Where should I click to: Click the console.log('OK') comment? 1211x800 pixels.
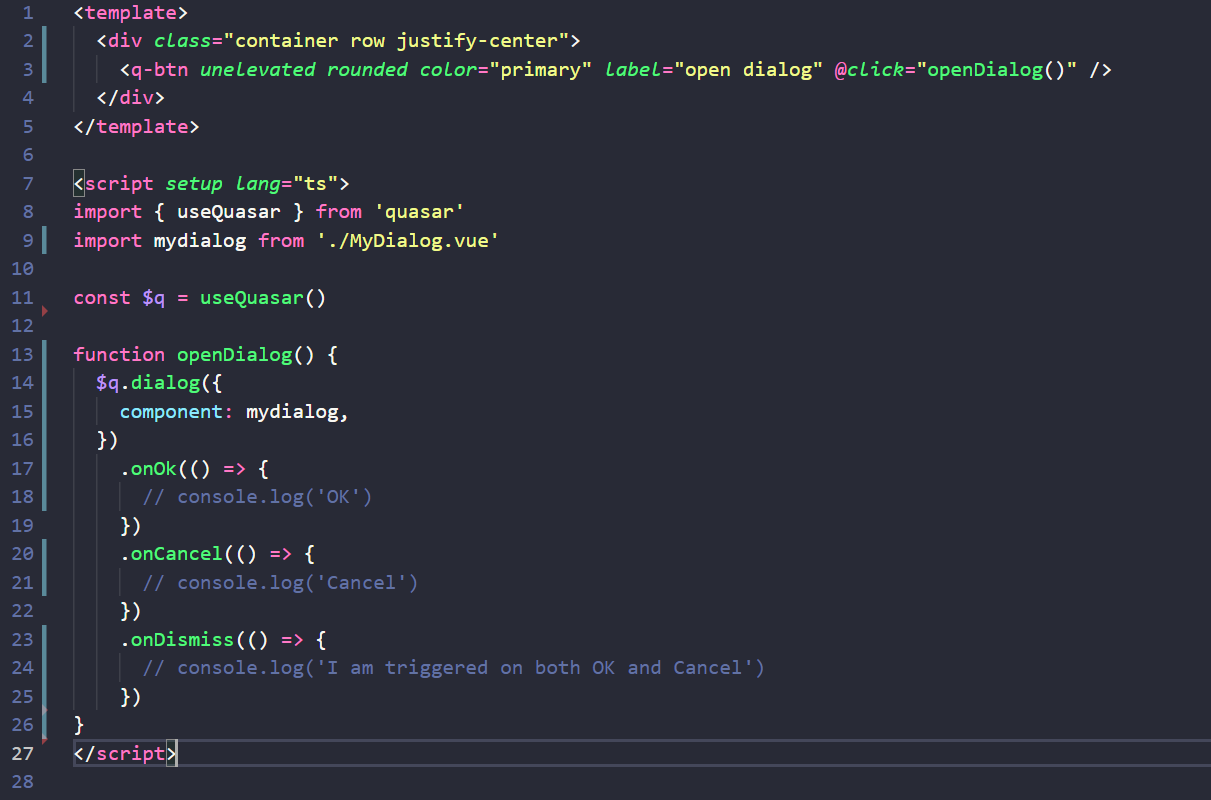[x=258, y=496]
